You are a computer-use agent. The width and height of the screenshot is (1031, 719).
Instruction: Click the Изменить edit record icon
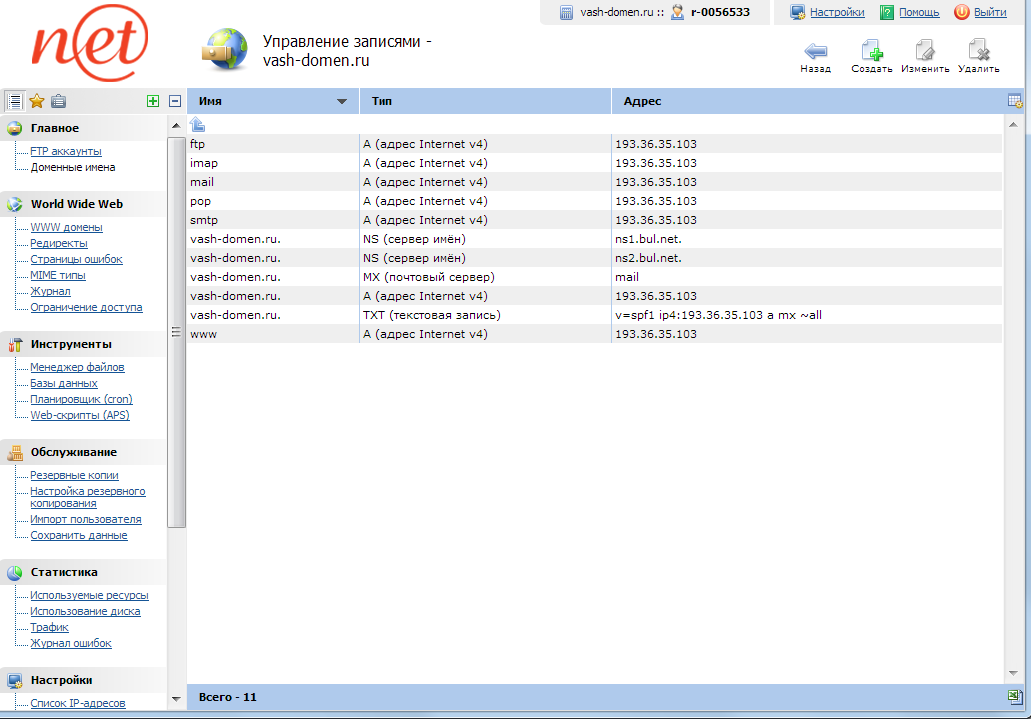925,51
